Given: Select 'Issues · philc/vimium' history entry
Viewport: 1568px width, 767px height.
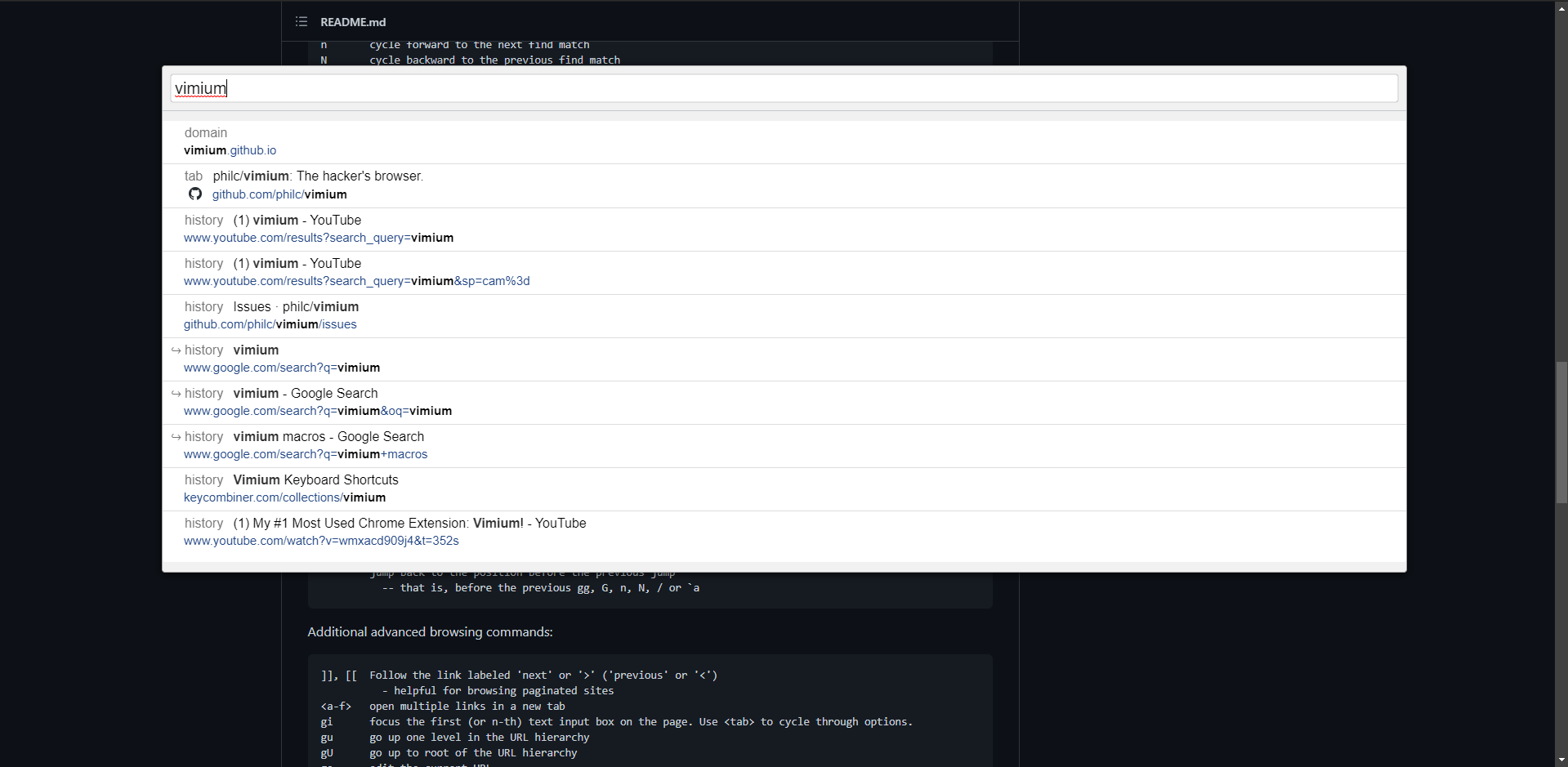Looking at the screenshot, I should click(x=784, y=316).
